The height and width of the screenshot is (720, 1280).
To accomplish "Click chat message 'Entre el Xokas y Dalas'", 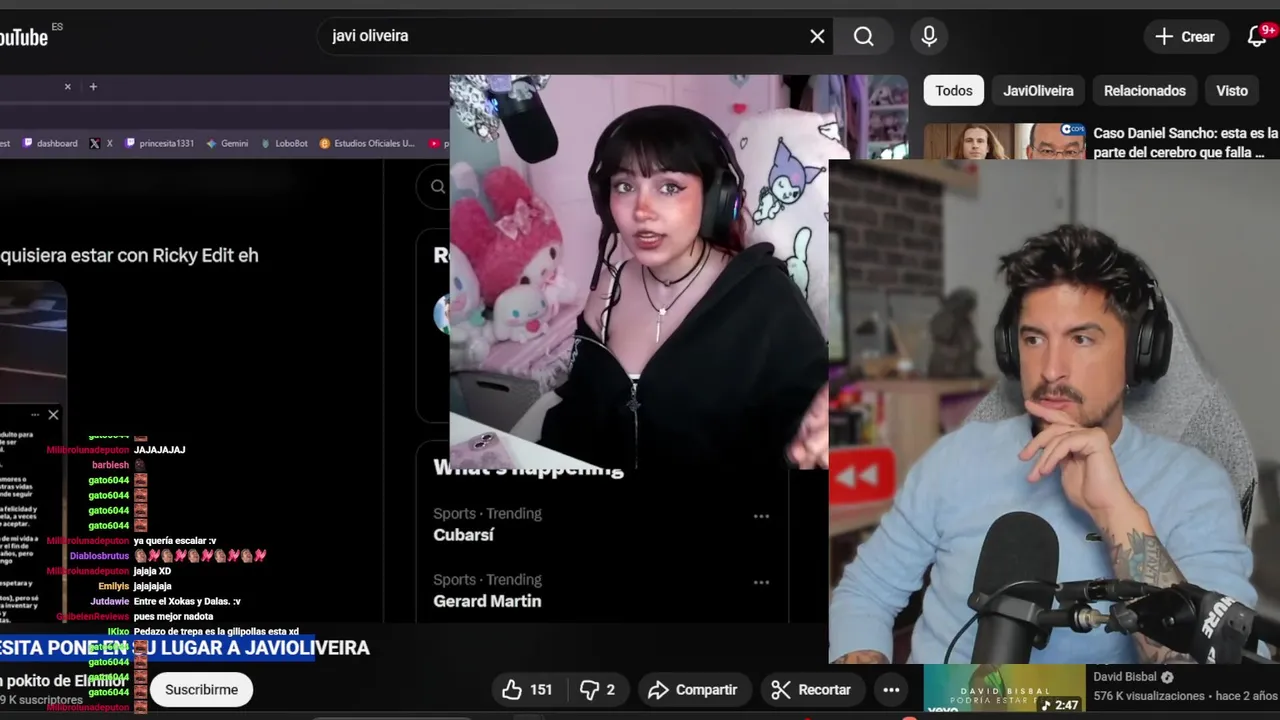I will coord(187,601).
